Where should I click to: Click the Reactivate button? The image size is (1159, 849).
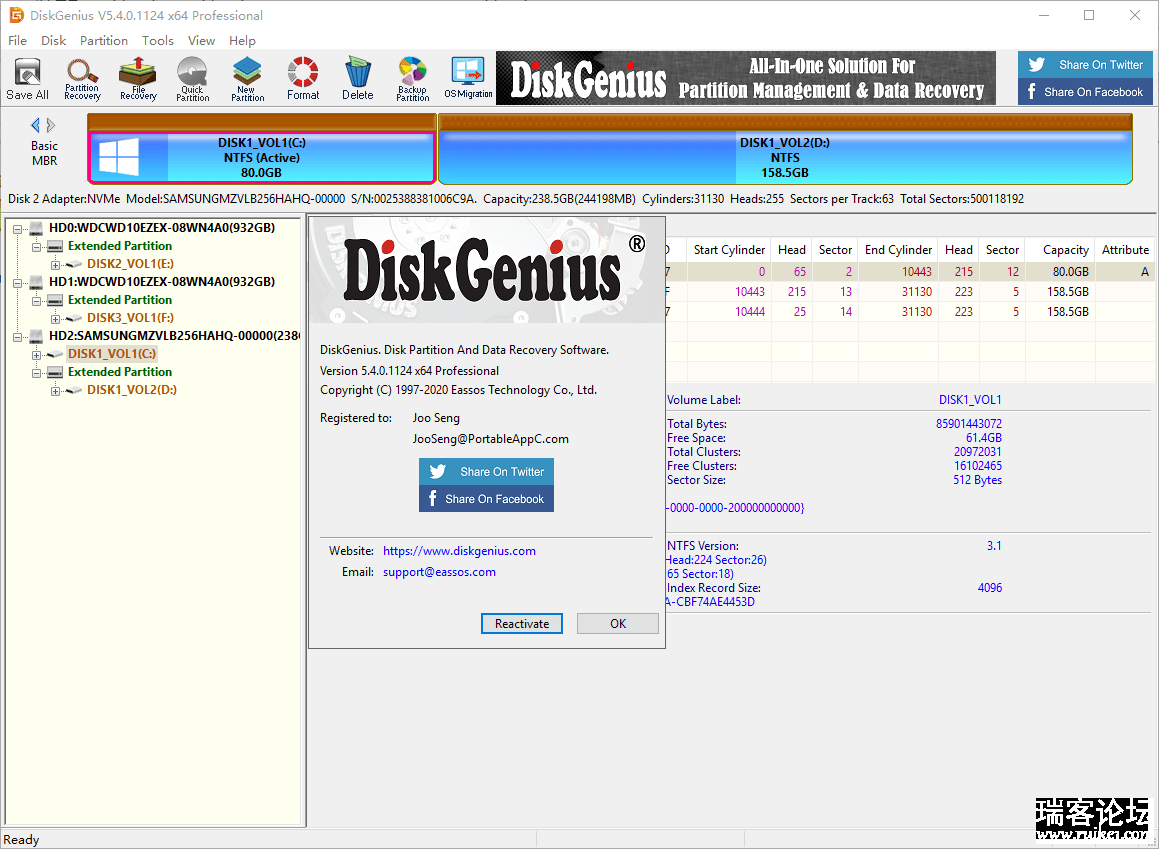point(522,624)
